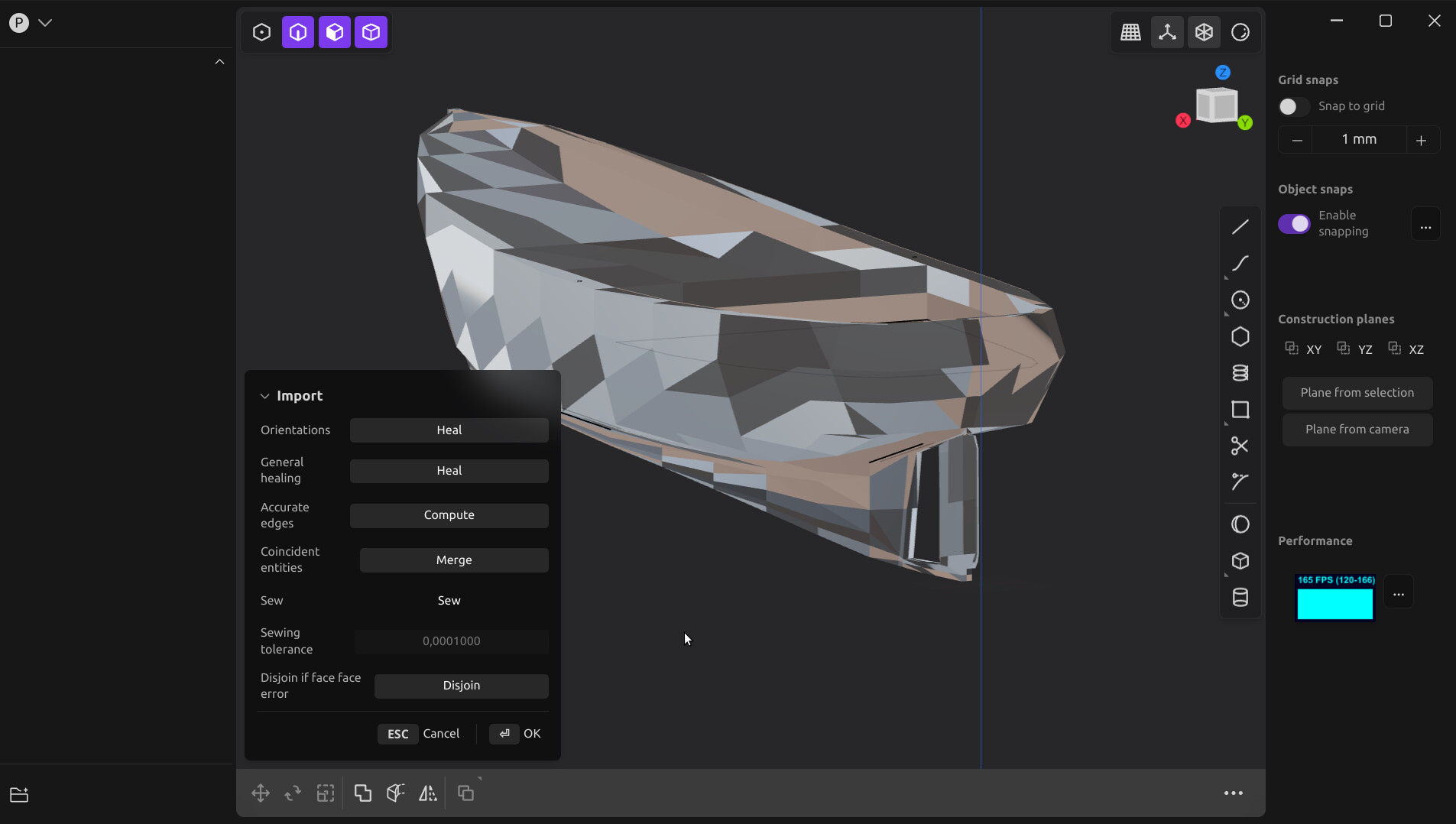Screen dimensions: 1456x824
Task: Select the Cylinder primitive tool
Action: tap(1240, 597)
